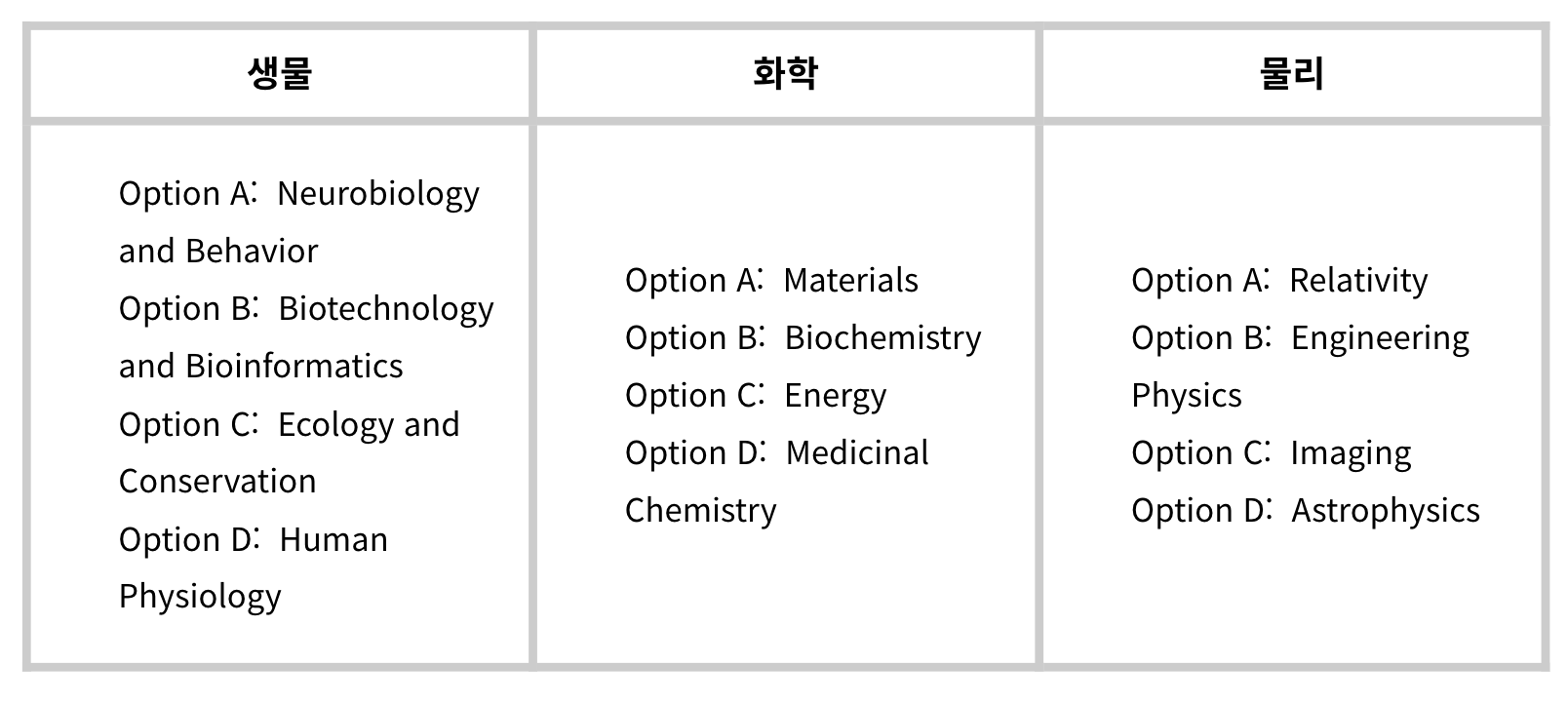The height and width of the screenshot is (704, 1568).
Task: Select the word "Conservation"
Action: point(217,482)
